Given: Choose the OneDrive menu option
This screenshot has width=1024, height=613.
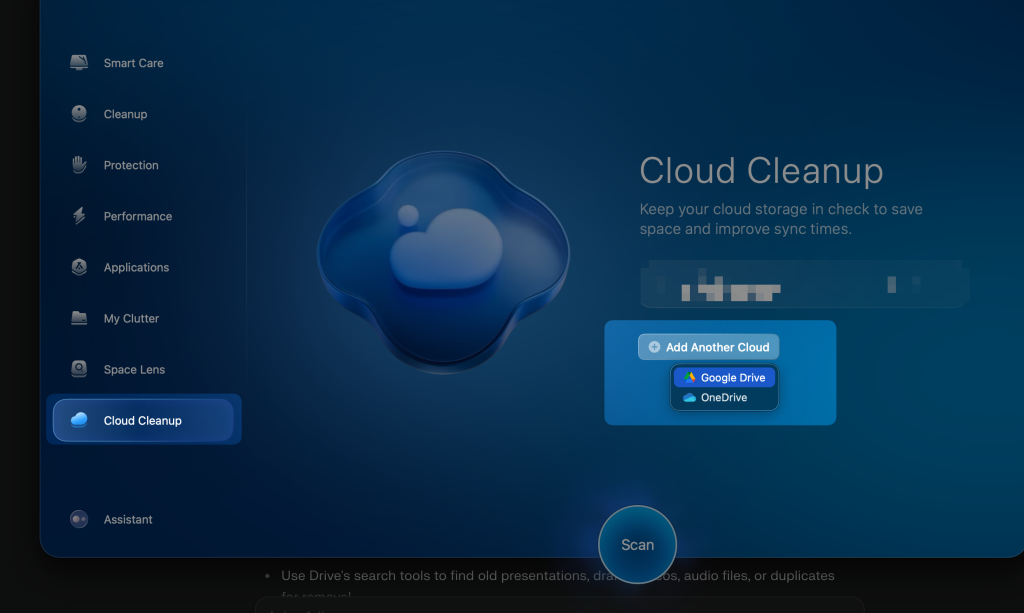Looking at the screenshot, I should (724, 398).
